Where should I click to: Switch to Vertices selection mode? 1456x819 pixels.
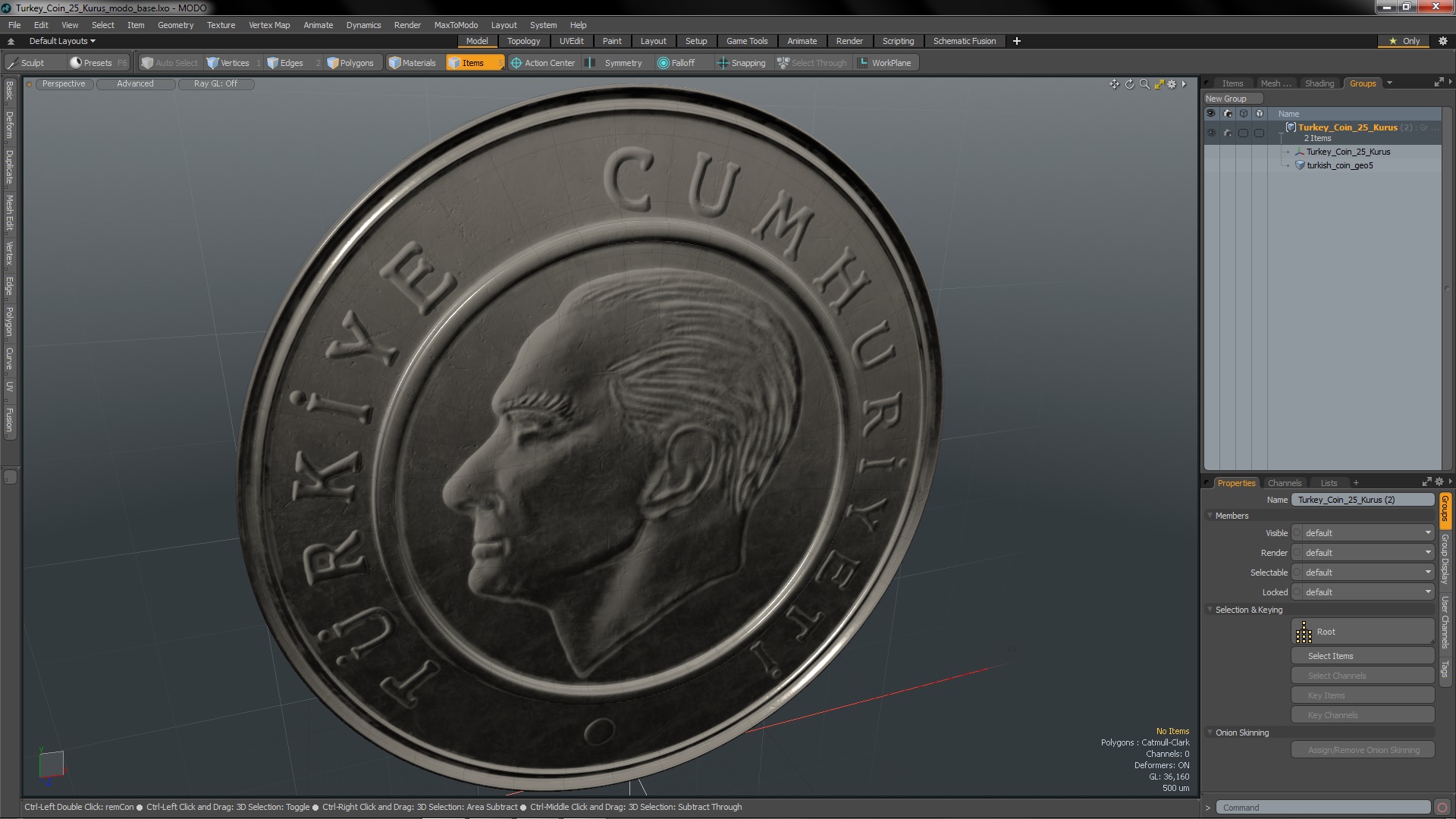click(x=234, y=63)
